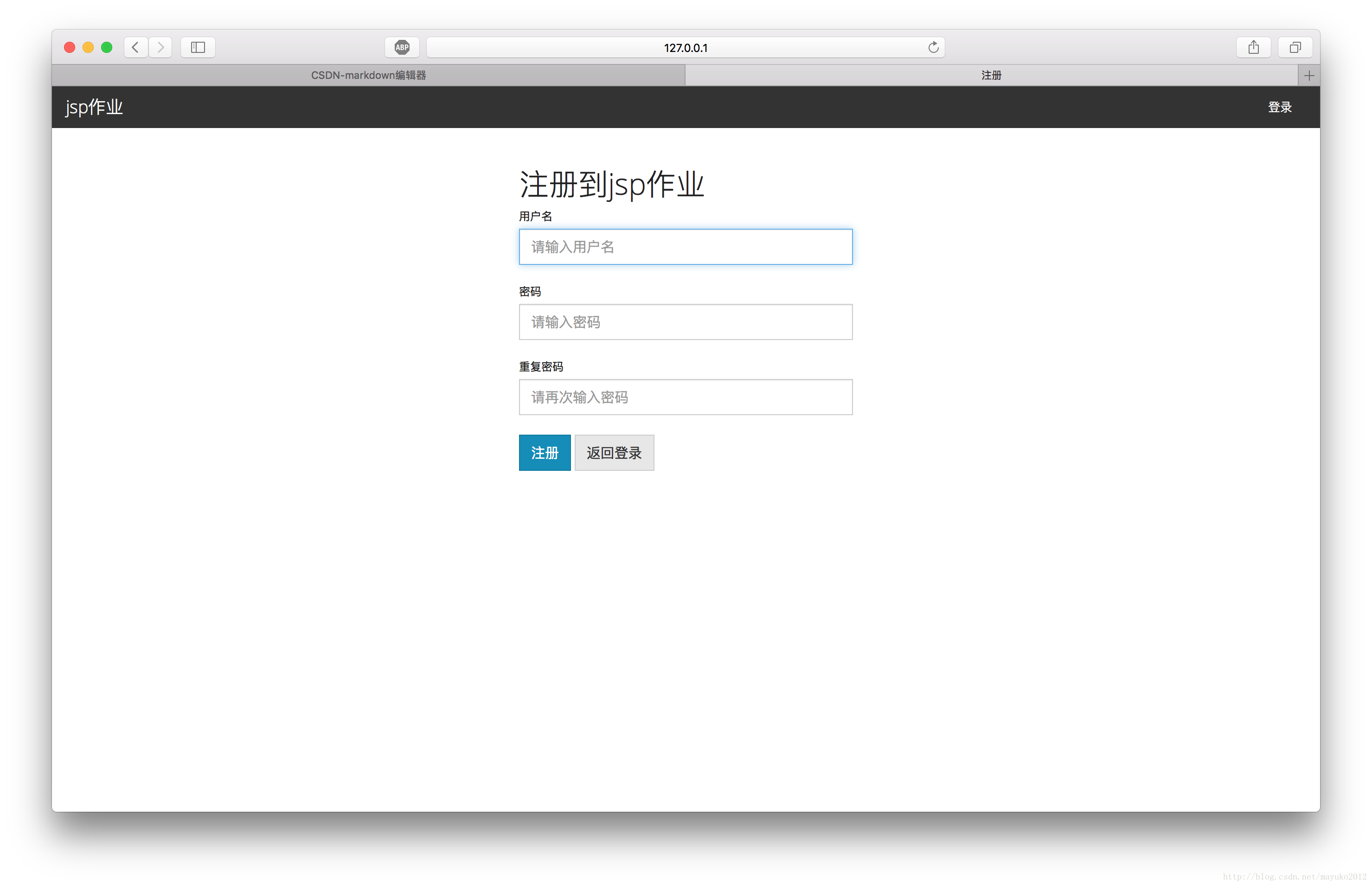Select the 注册 browser tab
1372x886 pixels.
click(x=991, y=75)
